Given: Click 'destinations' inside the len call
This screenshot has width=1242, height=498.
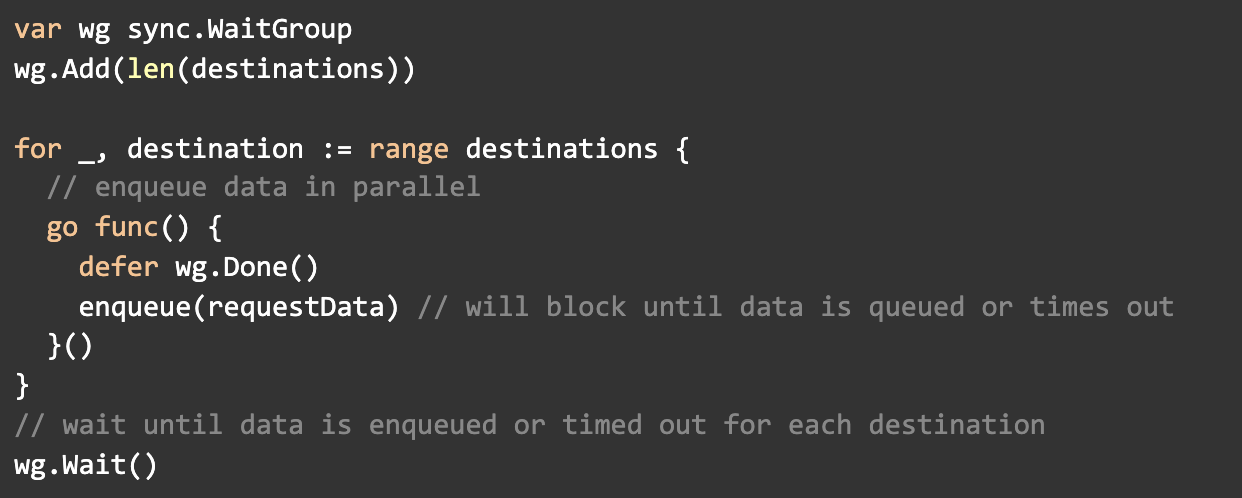Looking at the screenshot, I should coord(288,72).
